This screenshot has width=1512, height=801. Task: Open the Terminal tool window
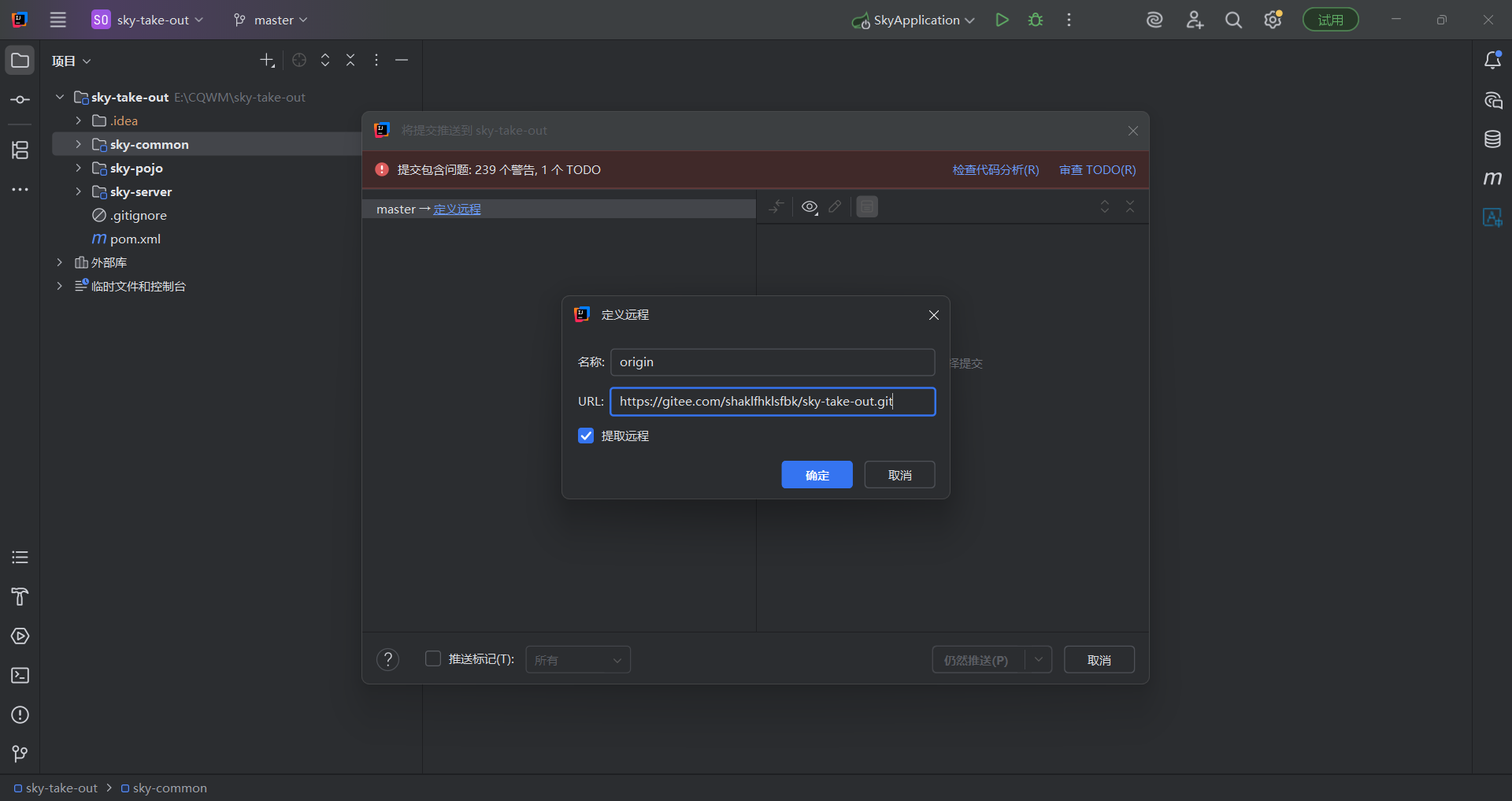(20, 676)
